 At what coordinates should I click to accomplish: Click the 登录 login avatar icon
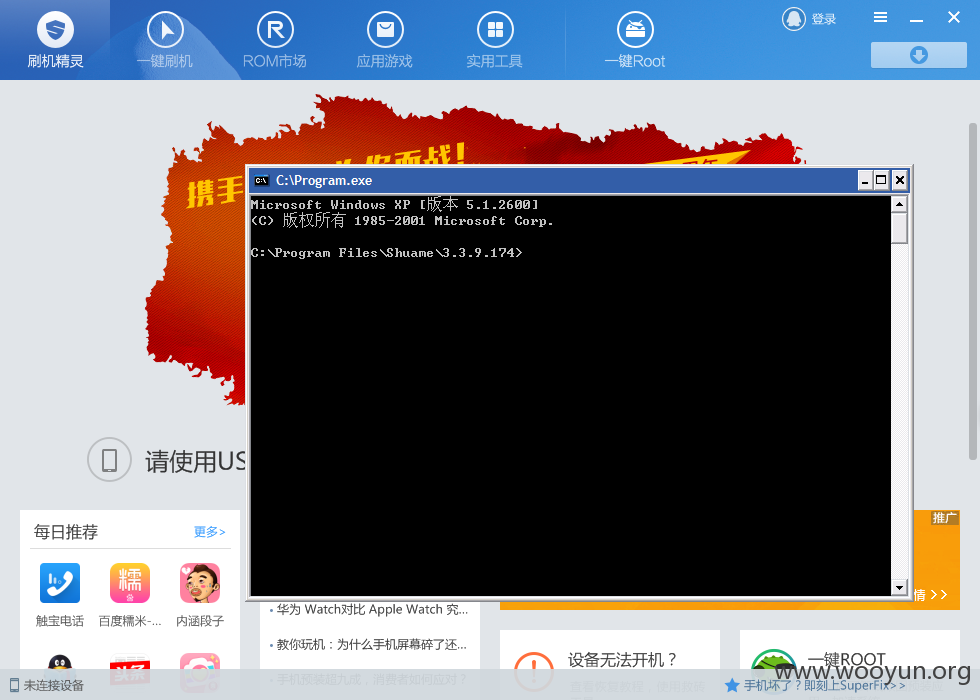(794, 19)
